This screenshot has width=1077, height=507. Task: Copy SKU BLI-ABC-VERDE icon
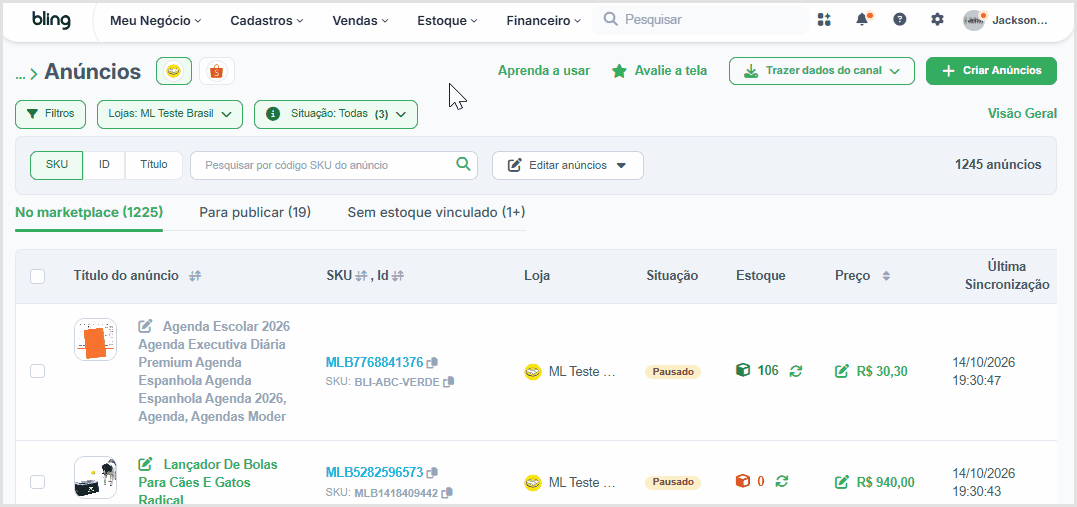449,381
